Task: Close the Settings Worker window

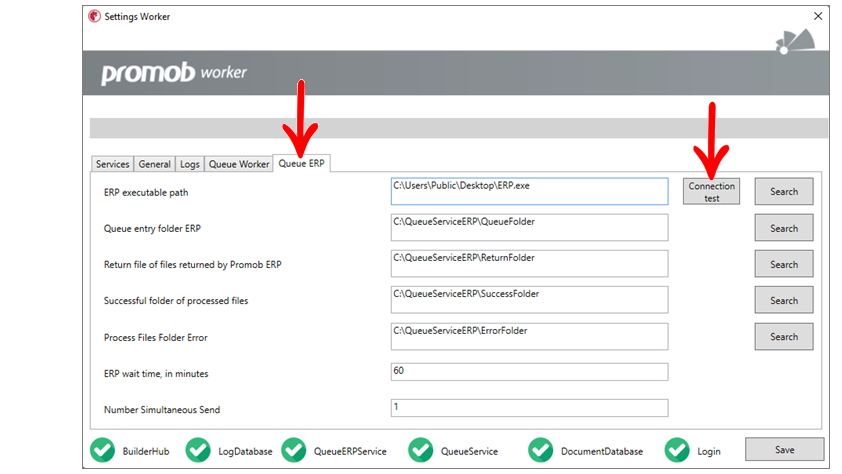Action: pyautogui.click(x=818, y=16)
